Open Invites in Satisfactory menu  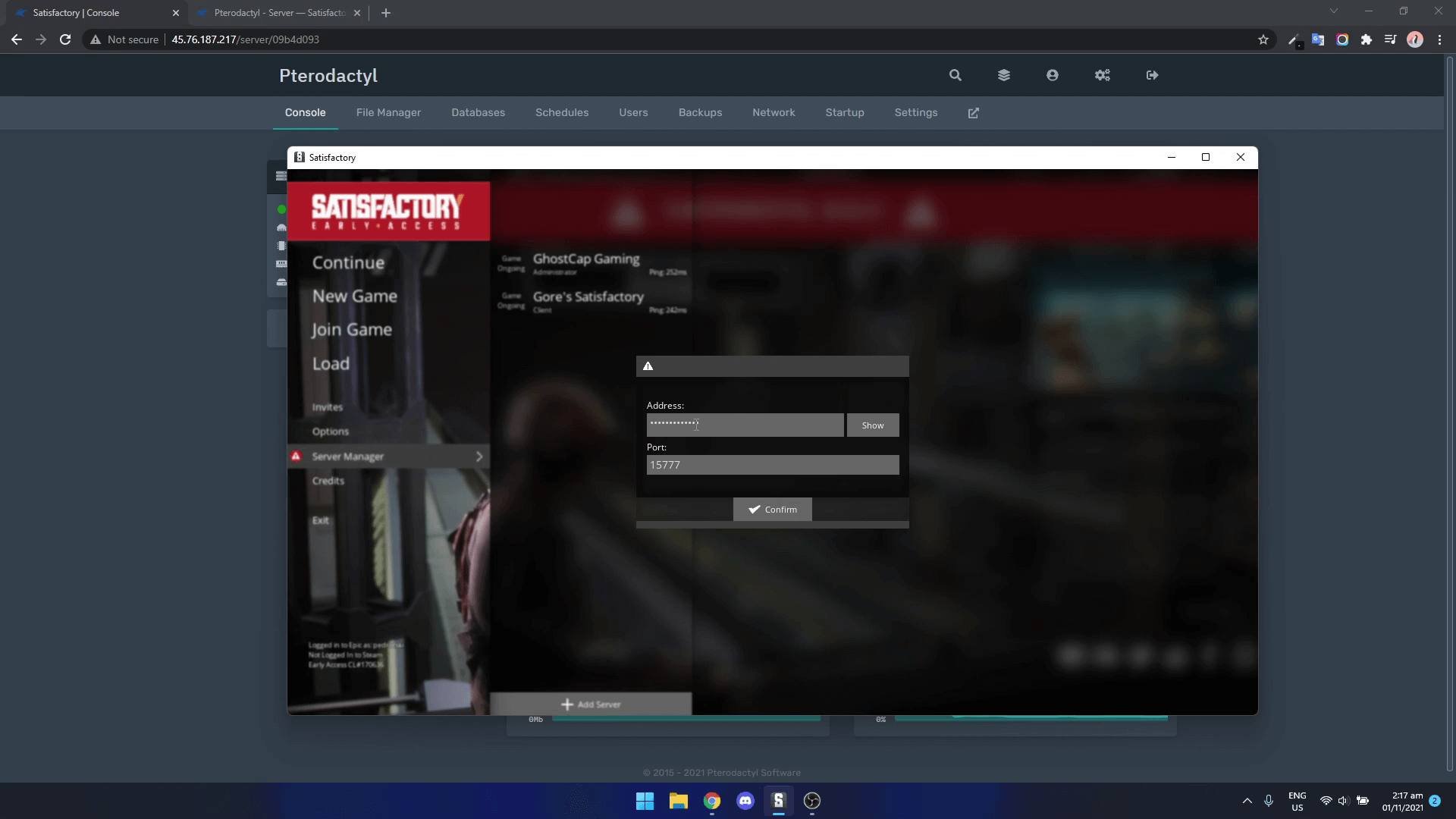[x=328, y=407]
